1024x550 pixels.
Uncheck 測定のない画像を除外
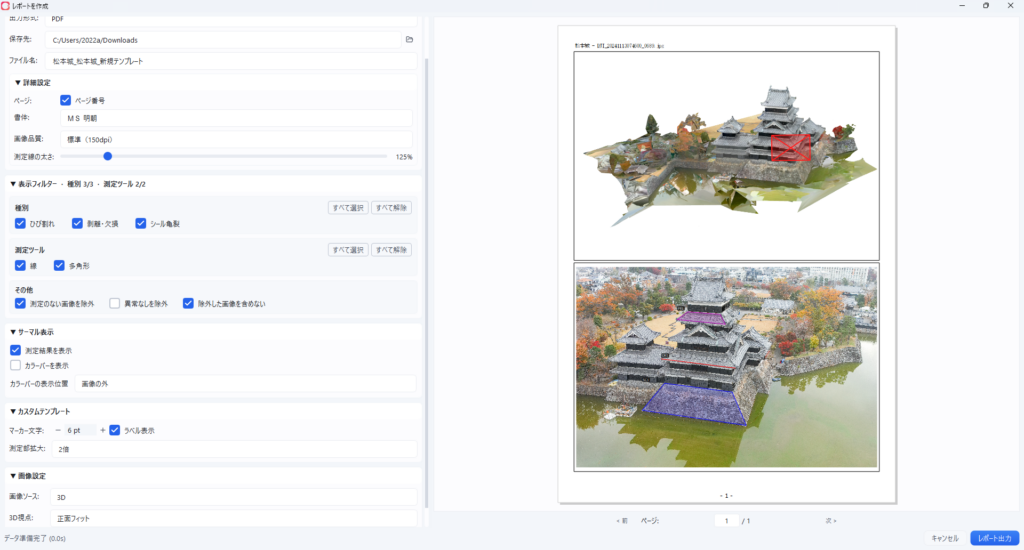pyautogui.click(x=20, y=304)
